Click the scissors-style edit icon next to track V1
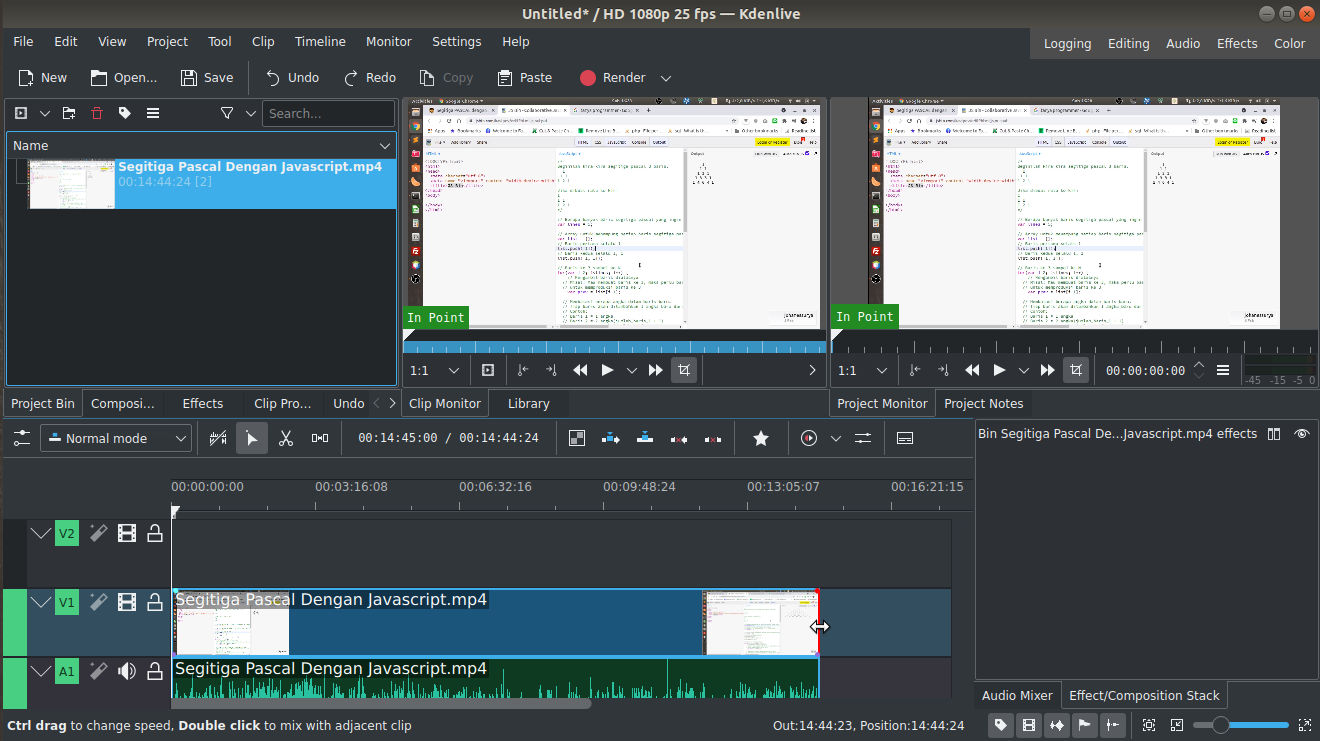Image resolution: width=1320 pixels, height=741 pixels. point(98,602)
